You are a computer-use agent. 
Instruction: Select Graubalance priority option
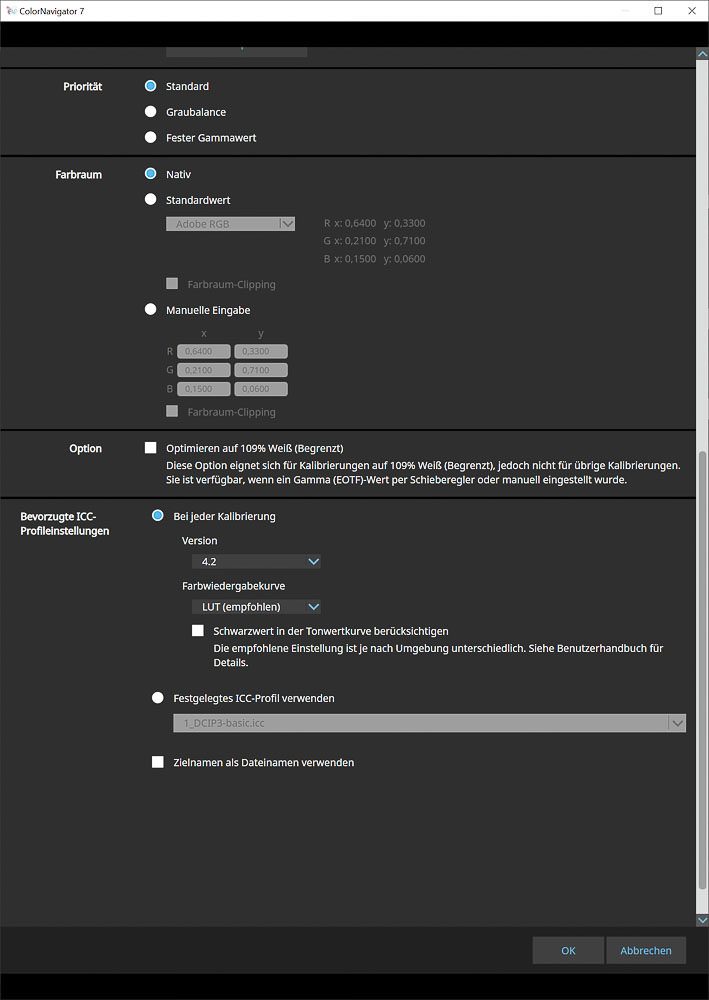coord(151,112)
